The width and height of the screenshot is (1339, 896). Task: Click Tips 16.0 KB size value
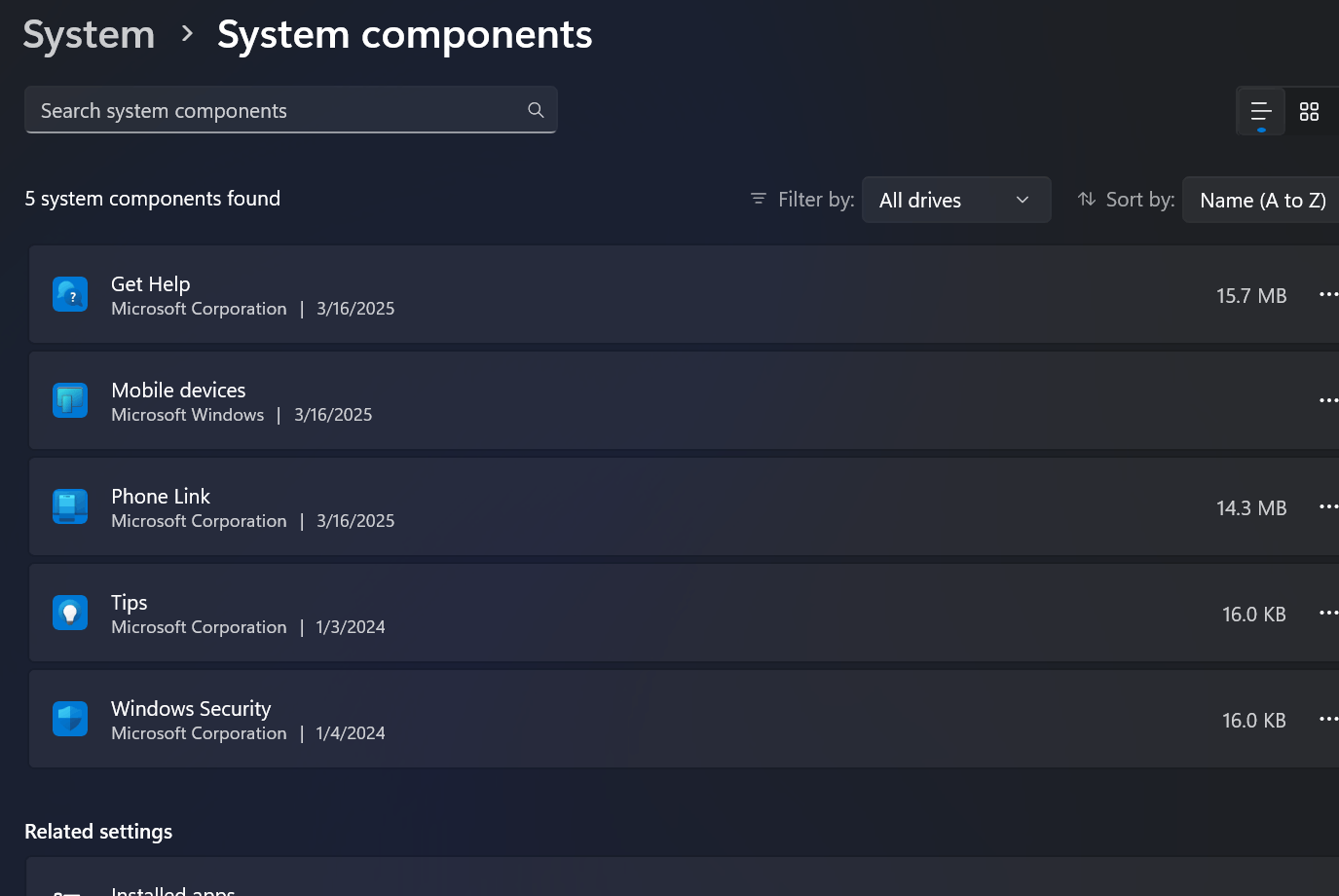coord(1254,615)
